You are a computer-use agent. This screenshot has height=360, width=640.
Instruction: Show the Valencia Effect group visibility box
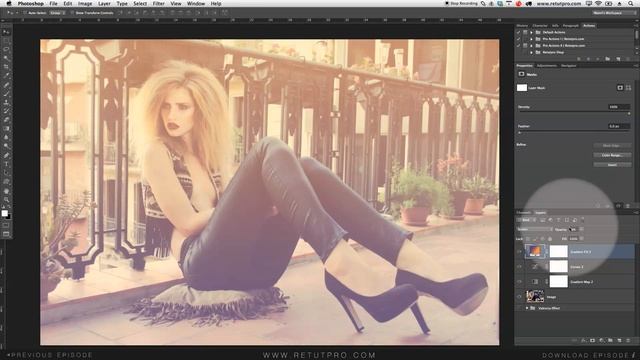[x=519, y=308]
